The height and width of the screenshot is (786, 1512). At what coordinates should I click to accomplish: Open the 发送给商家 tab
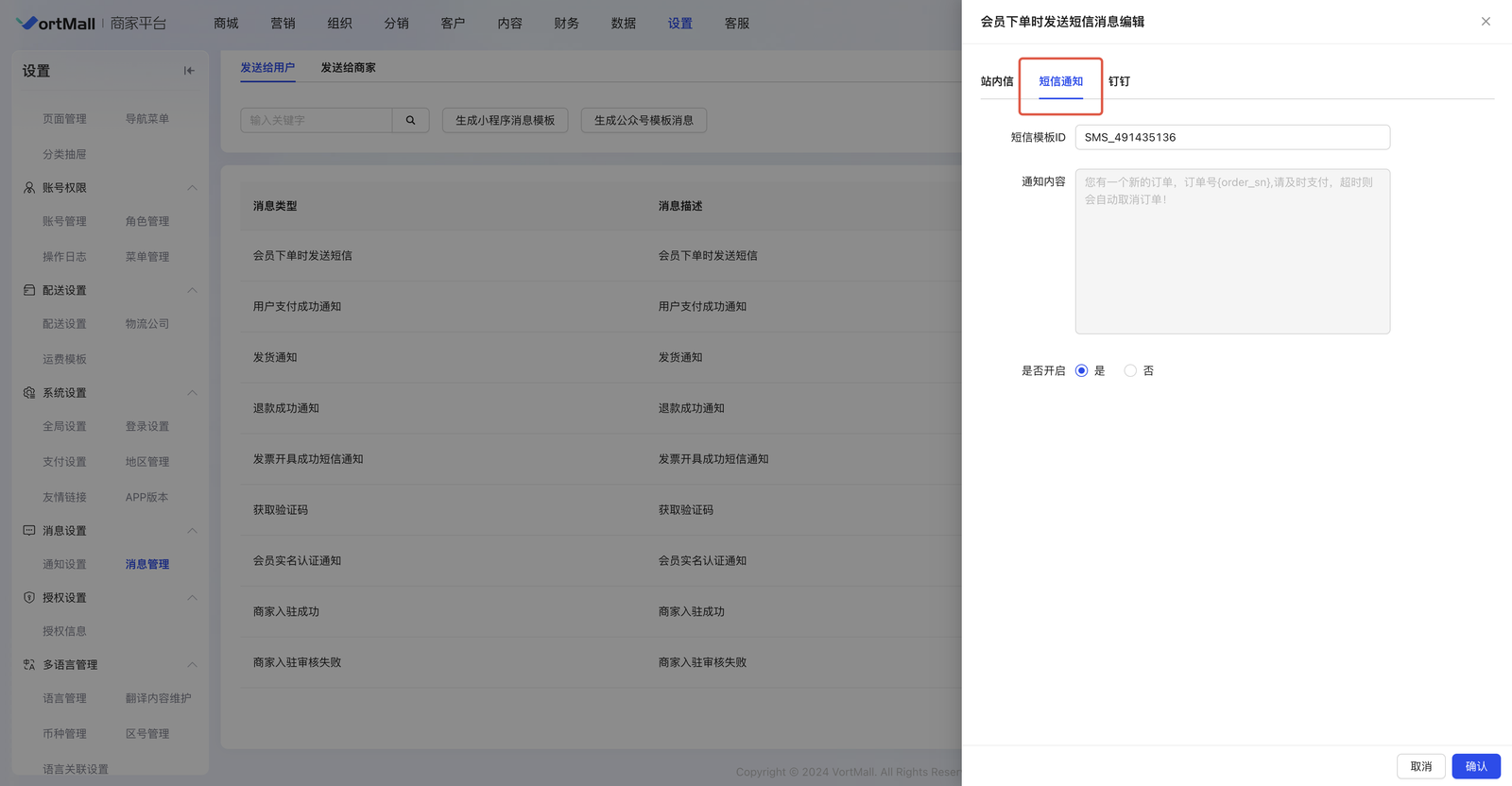click(348, 68)
